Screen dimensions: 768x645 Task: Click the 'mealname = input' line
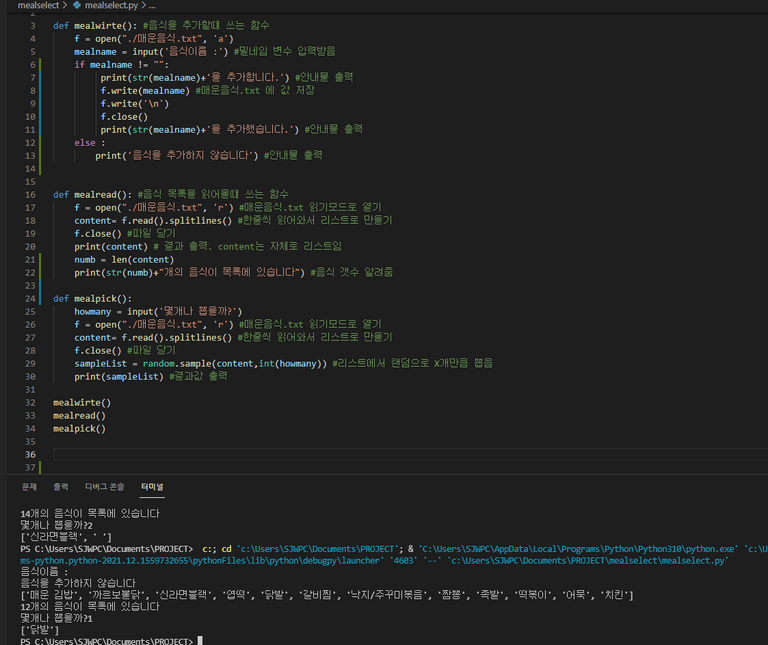point(151,52)
